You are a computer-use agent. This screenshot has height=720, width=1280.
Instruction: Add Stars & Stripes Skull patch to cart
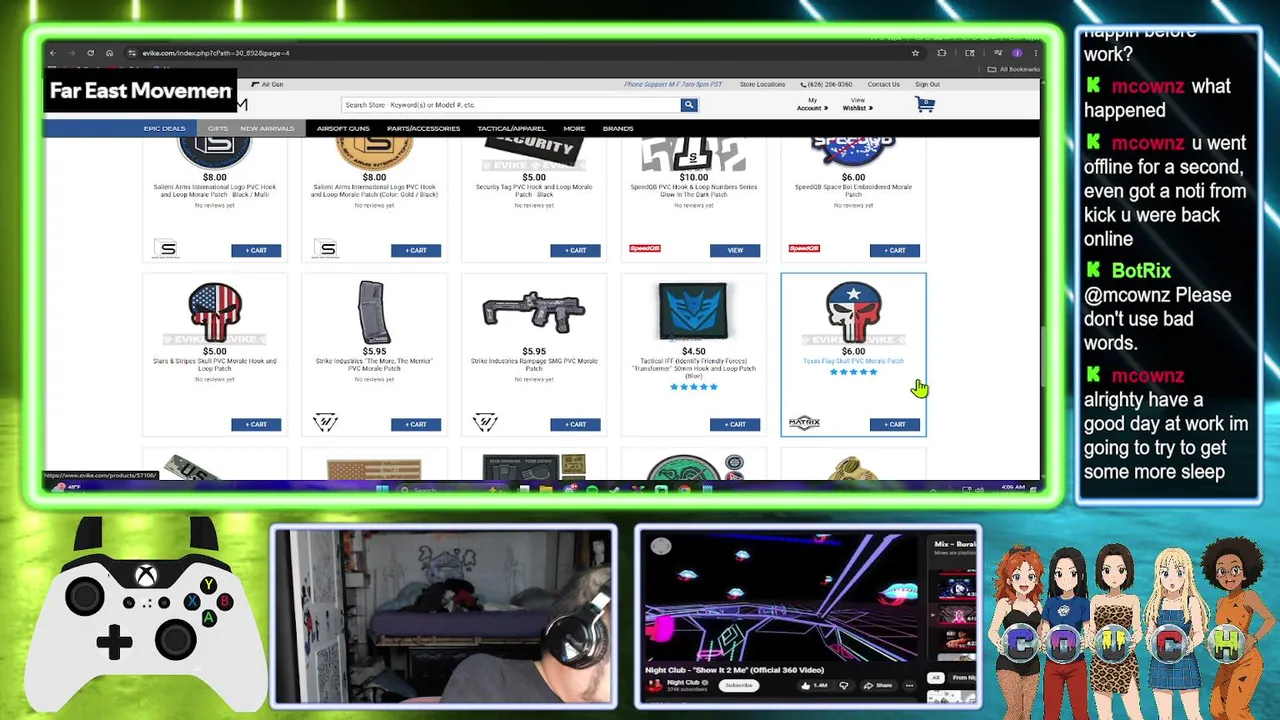(256, 424)
